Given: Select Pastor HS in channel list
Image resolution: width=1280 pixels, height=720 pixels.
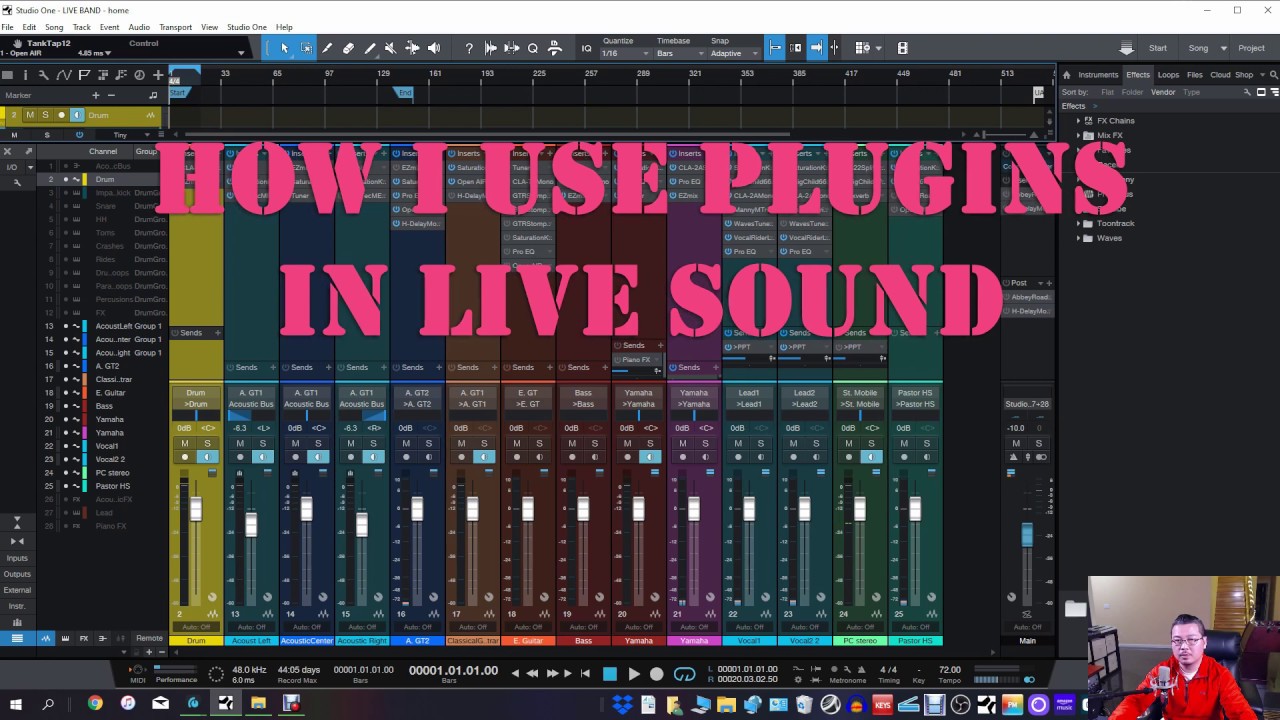Looking at the screenshot, I should 113,486.
